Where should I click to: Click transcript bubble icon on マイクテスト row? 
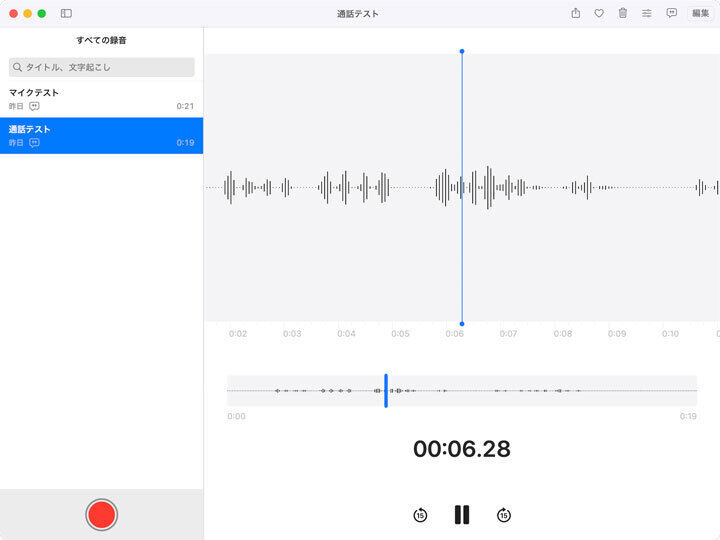click(x=34, y=106)
